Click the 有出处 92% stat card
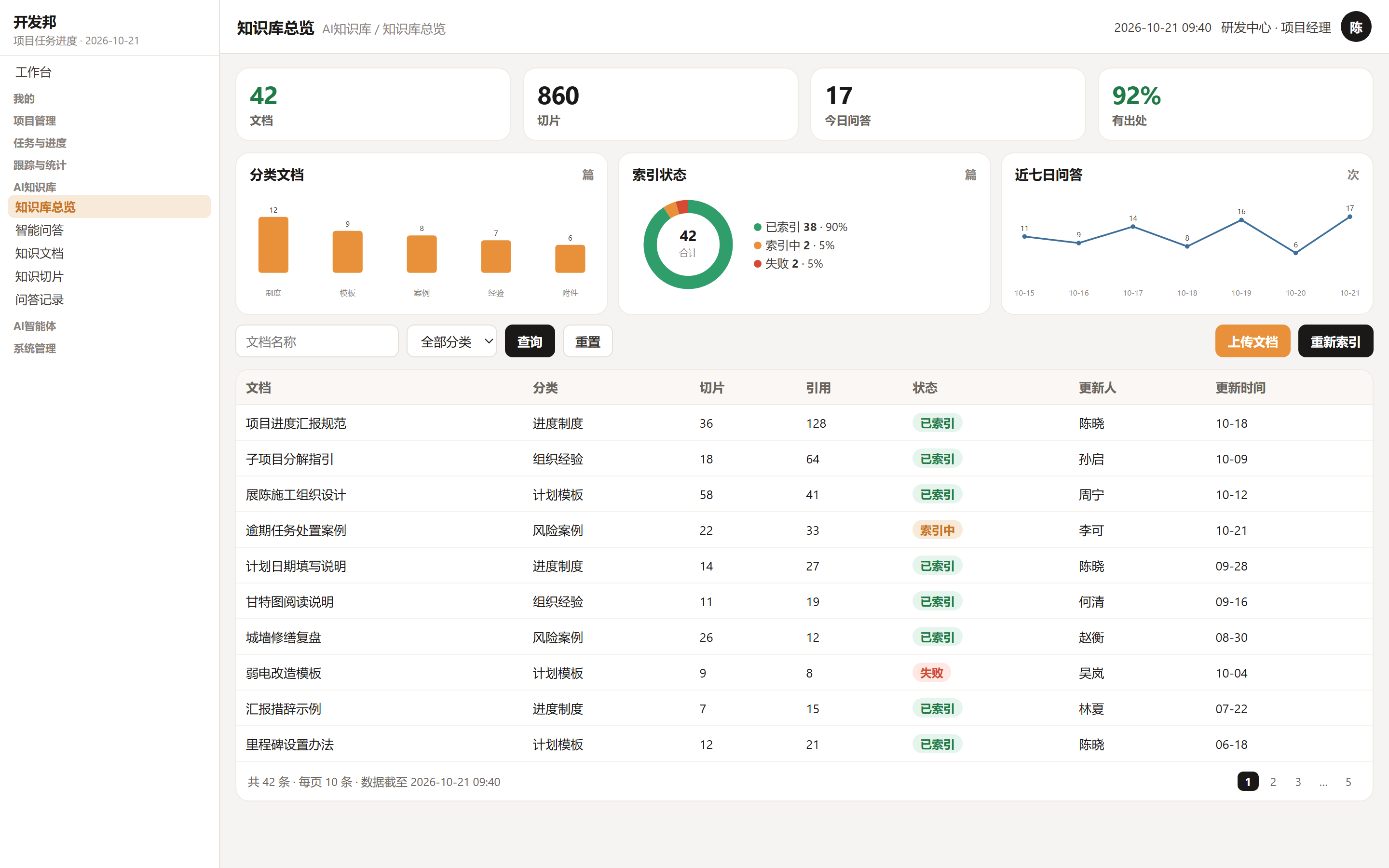1389x868 pixels. [x=1235, y=105]
